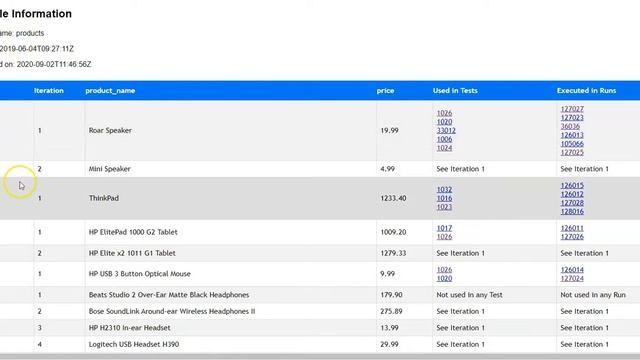Open run link 128016
640x360 pixels.
pyautogui.click(x=572, y=211)
